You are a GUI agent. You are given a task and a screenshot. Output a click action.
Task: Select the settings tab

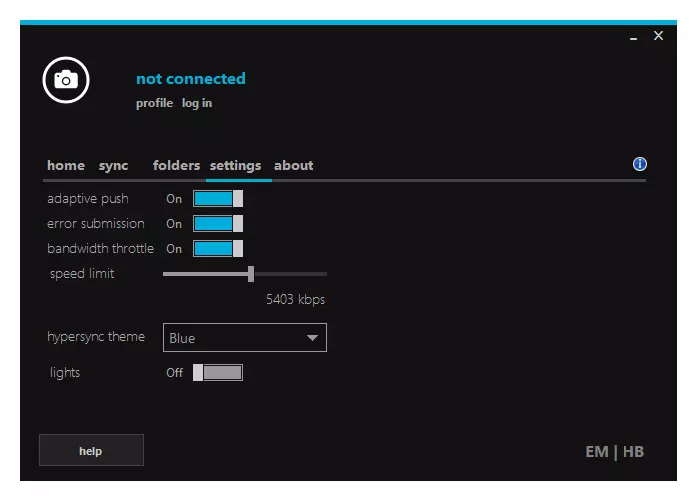[235, 166]
